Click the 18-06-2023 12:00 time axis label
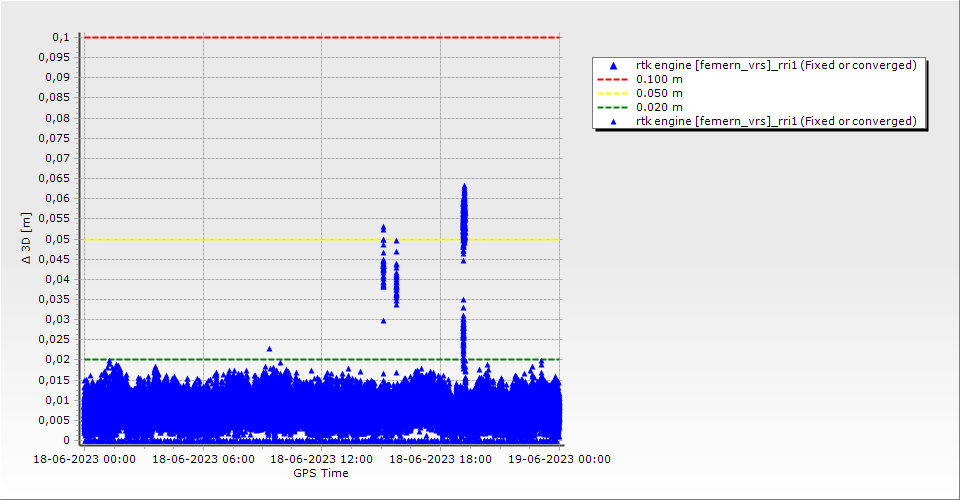960x500 pixels. [321, 459]
